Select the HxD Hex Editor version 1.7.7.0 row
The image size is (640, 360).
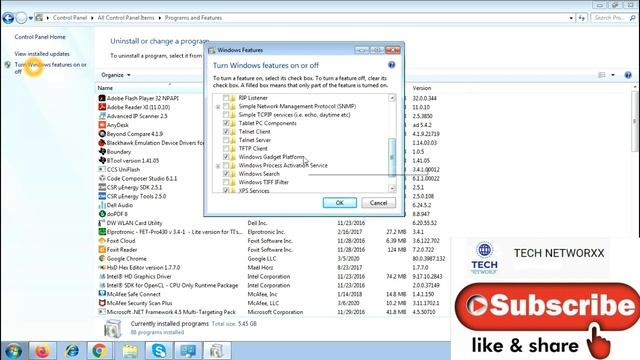click(272, 268)
